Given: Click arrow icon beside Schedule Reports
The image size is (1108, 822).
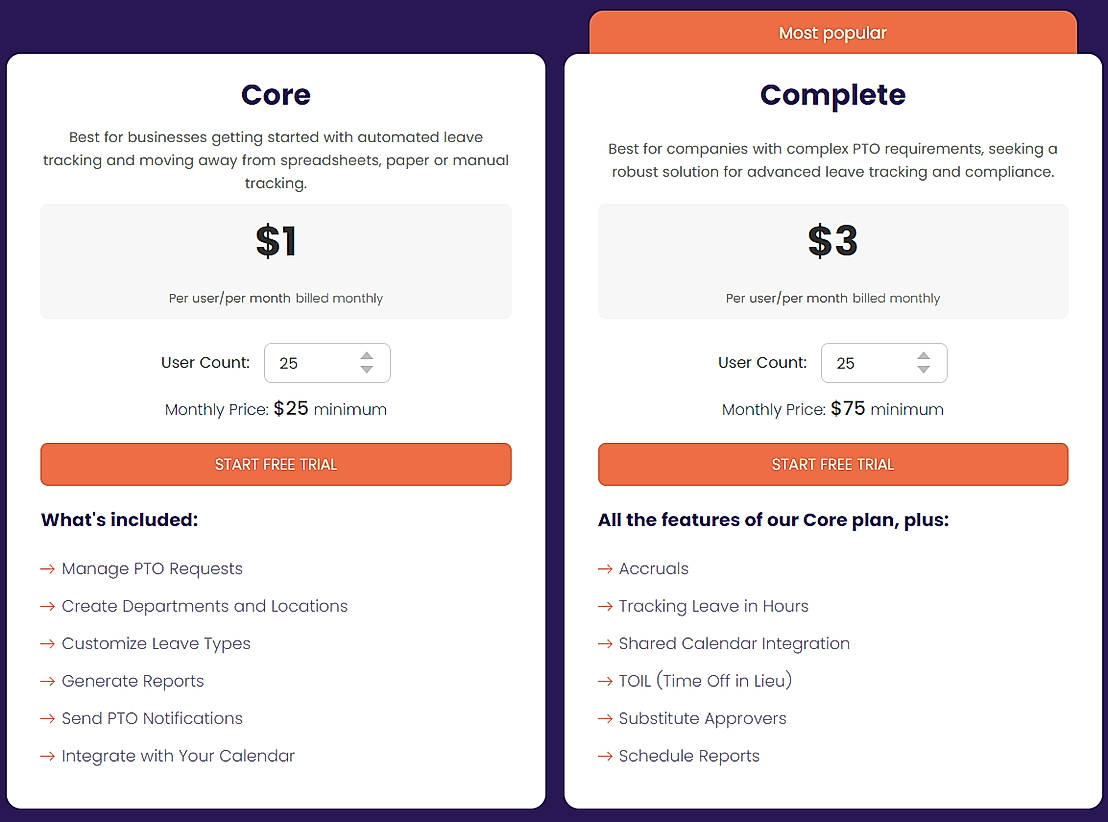Looking at the screenshot, I should [x=604, y=756].
